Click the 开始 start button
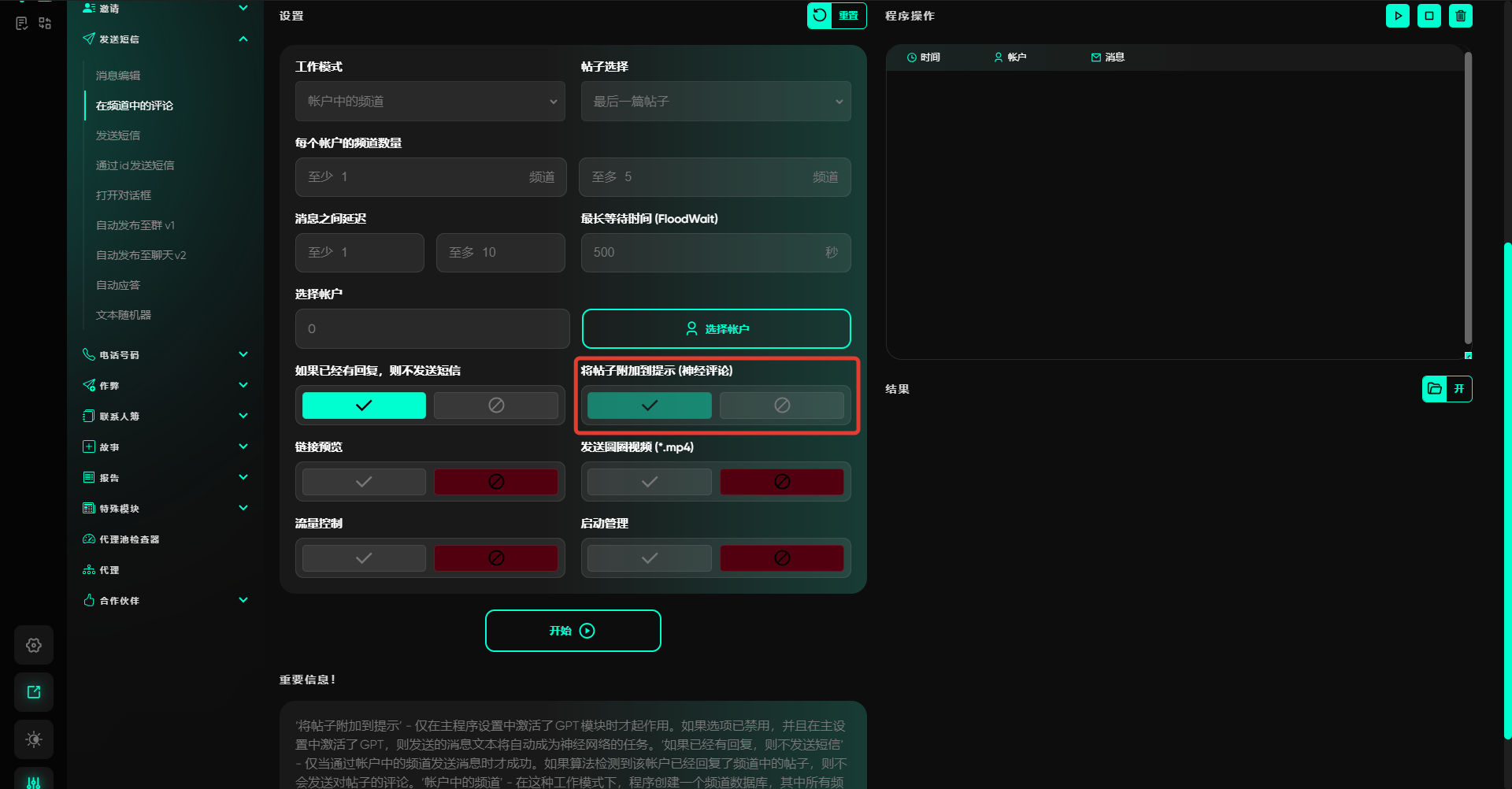This screenshot has width=1512, height=789. click(x=573, y=631)
